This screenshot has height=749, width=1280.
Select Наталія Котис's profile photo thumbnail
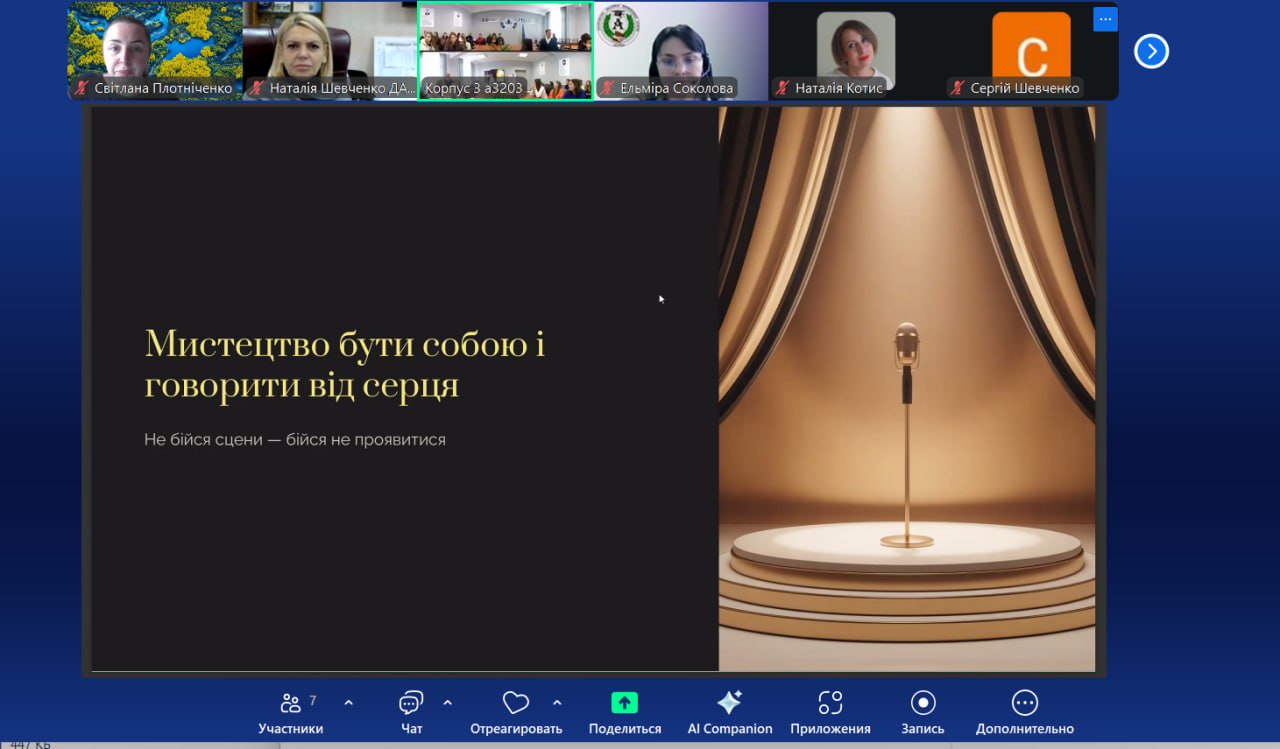pos(856,50)
